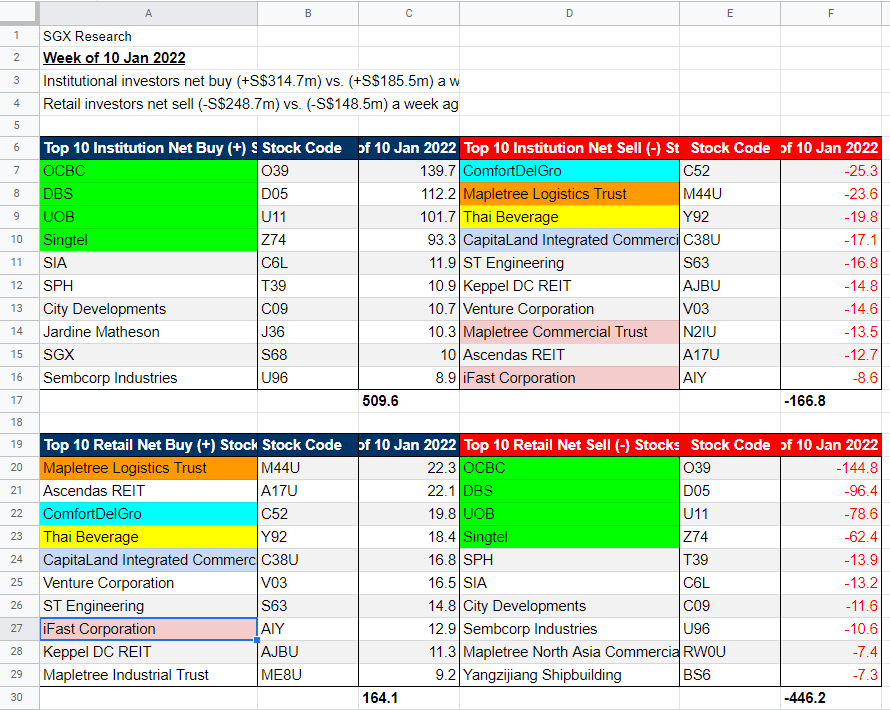Click the 'SGX Research' cell
The image size is (890, 710).
(x=149, y=36)
